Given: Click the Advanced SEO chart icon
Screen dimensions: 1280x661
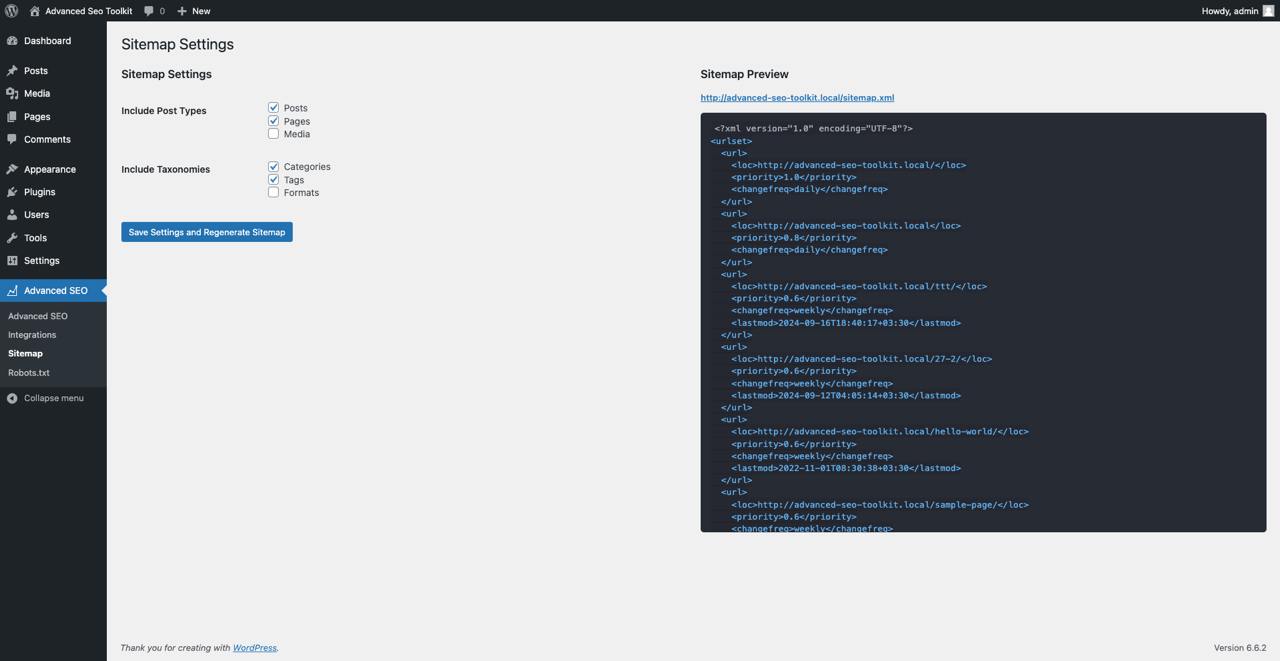Looking at the screenshot, I should [12, 291].
